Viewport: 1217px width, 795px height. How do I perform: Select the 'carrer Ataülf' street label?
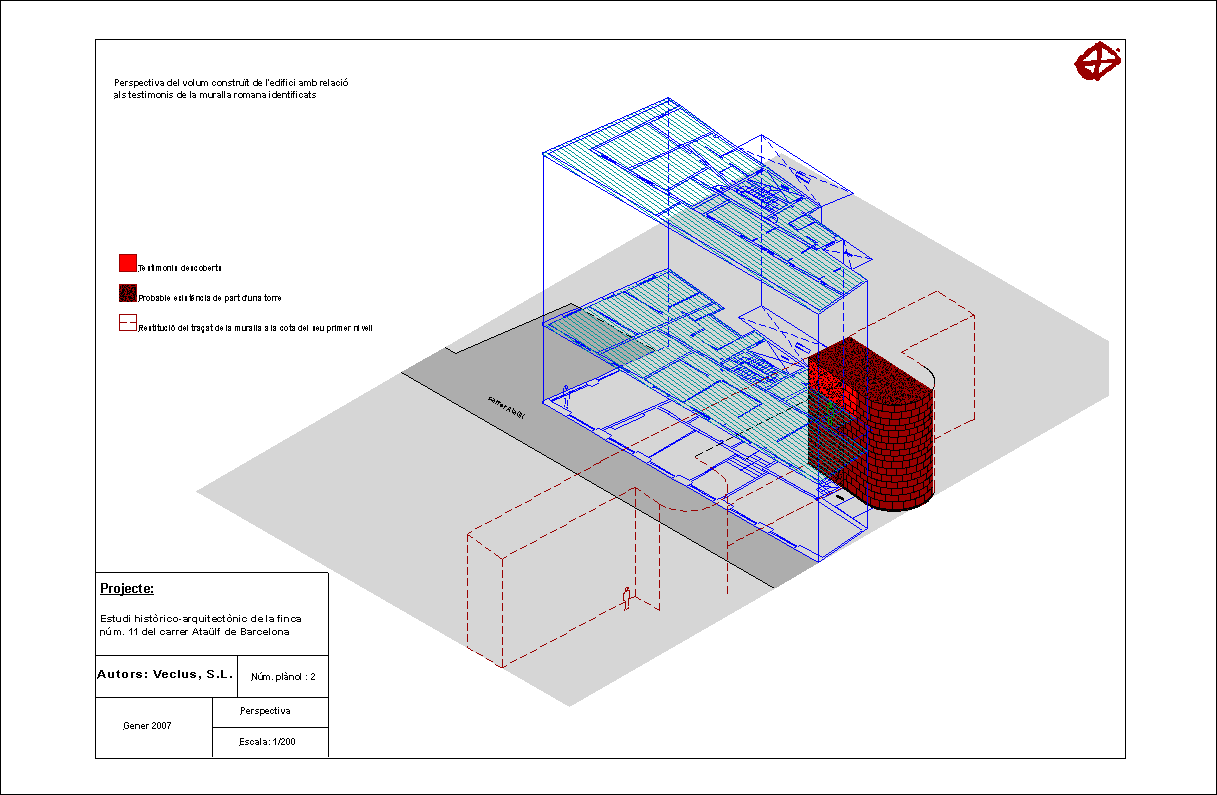[x=508, y=406]
